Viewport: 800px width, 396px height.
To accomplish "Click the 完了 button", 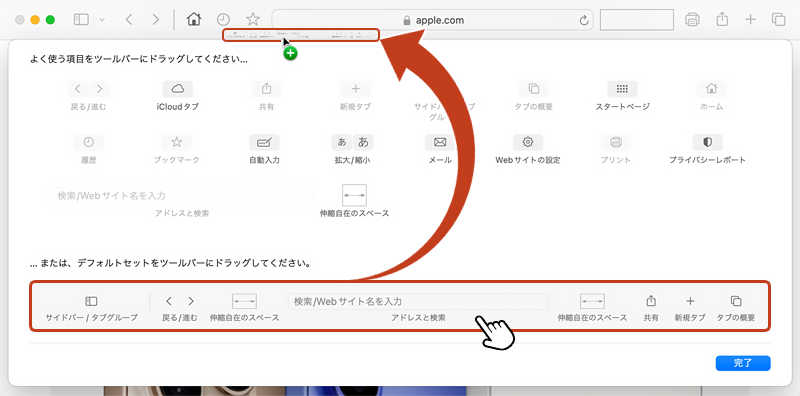I will [743, 363].
